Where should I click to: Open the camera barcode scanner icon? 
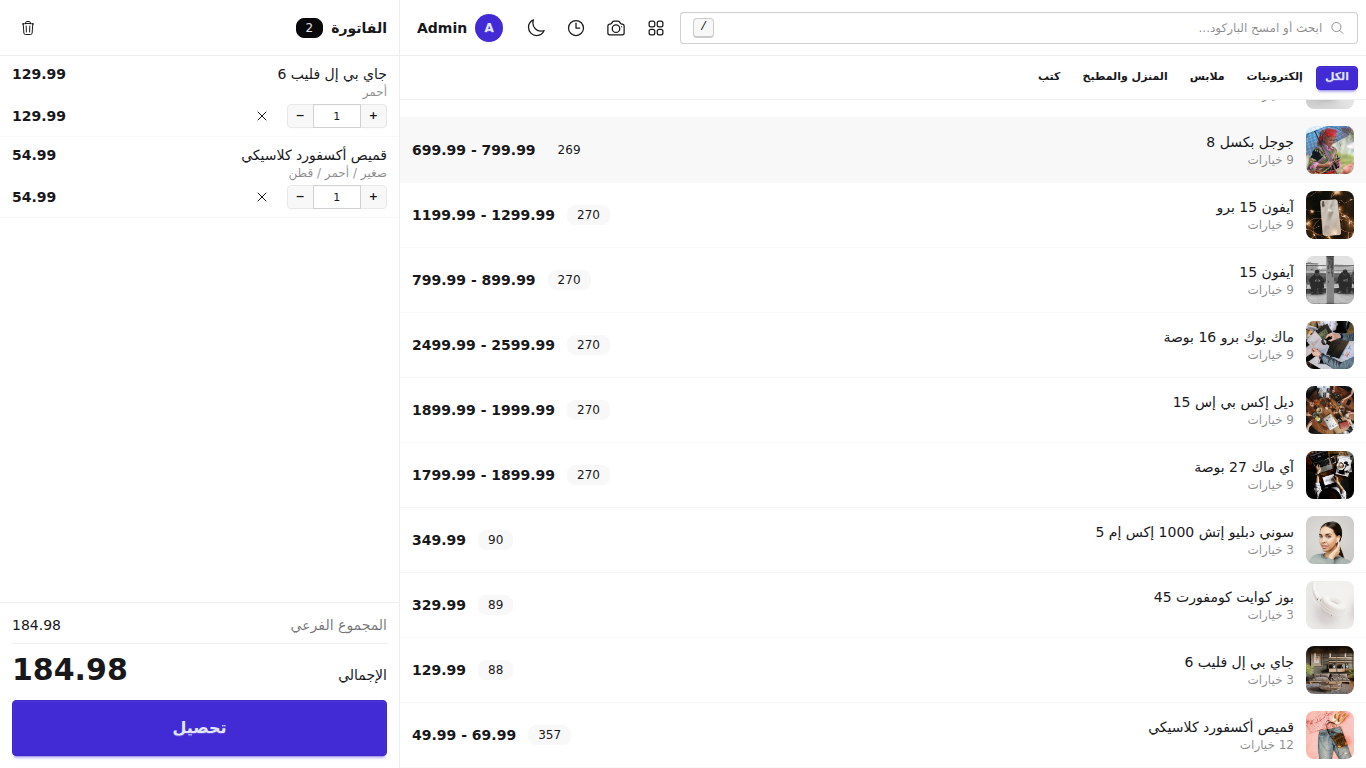click(616, 28)
